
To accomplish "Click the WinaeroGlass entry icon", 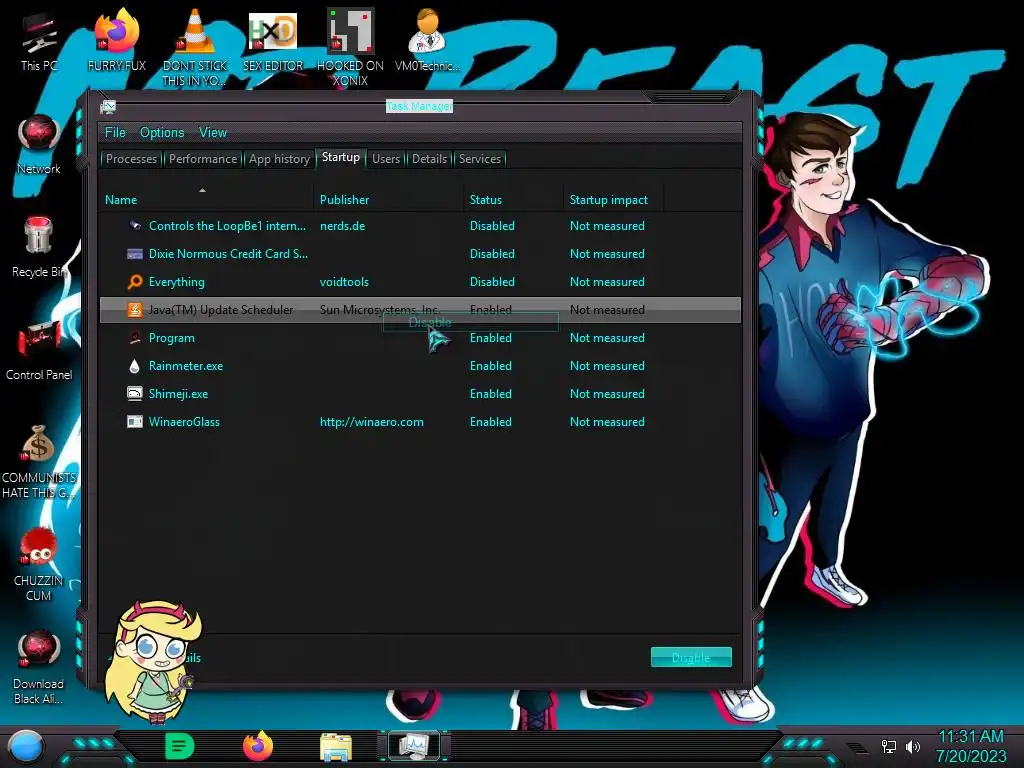I will click(135, 421).
